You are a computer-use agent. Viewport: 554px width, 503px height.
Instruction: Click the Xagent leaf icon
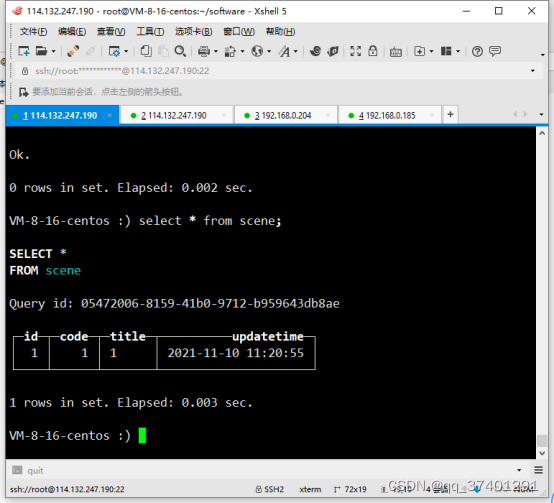pos(333,51)
